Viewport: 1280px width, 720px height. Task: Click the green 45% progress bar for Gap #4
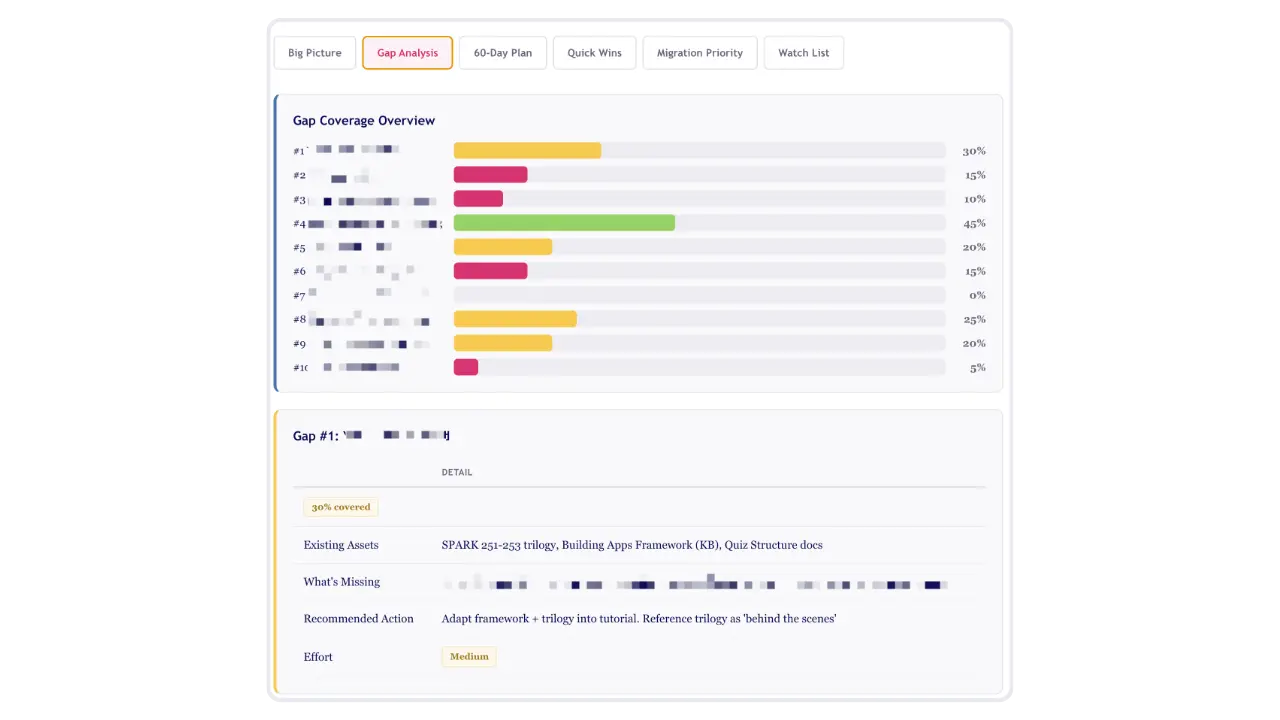[563, 222]
